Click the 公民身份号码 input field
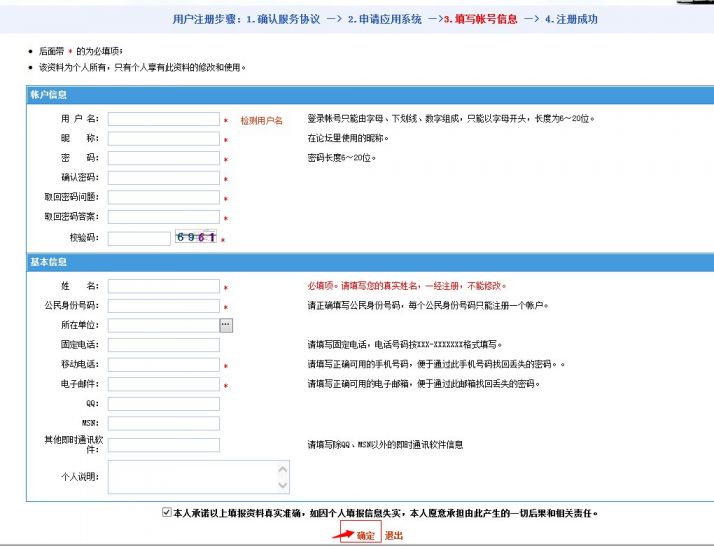 point(163,306)
